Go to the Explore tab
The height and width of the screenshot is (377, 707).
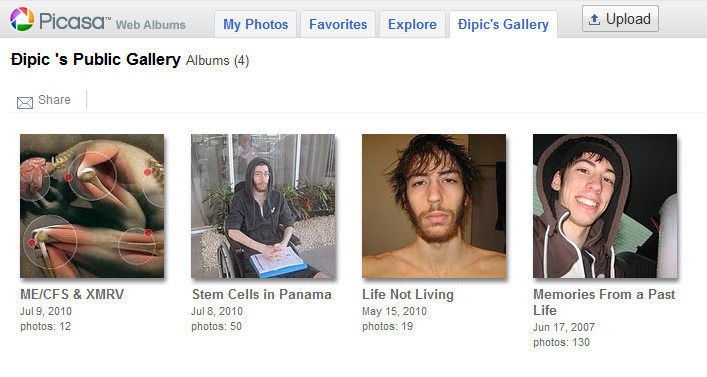(412, 24)
